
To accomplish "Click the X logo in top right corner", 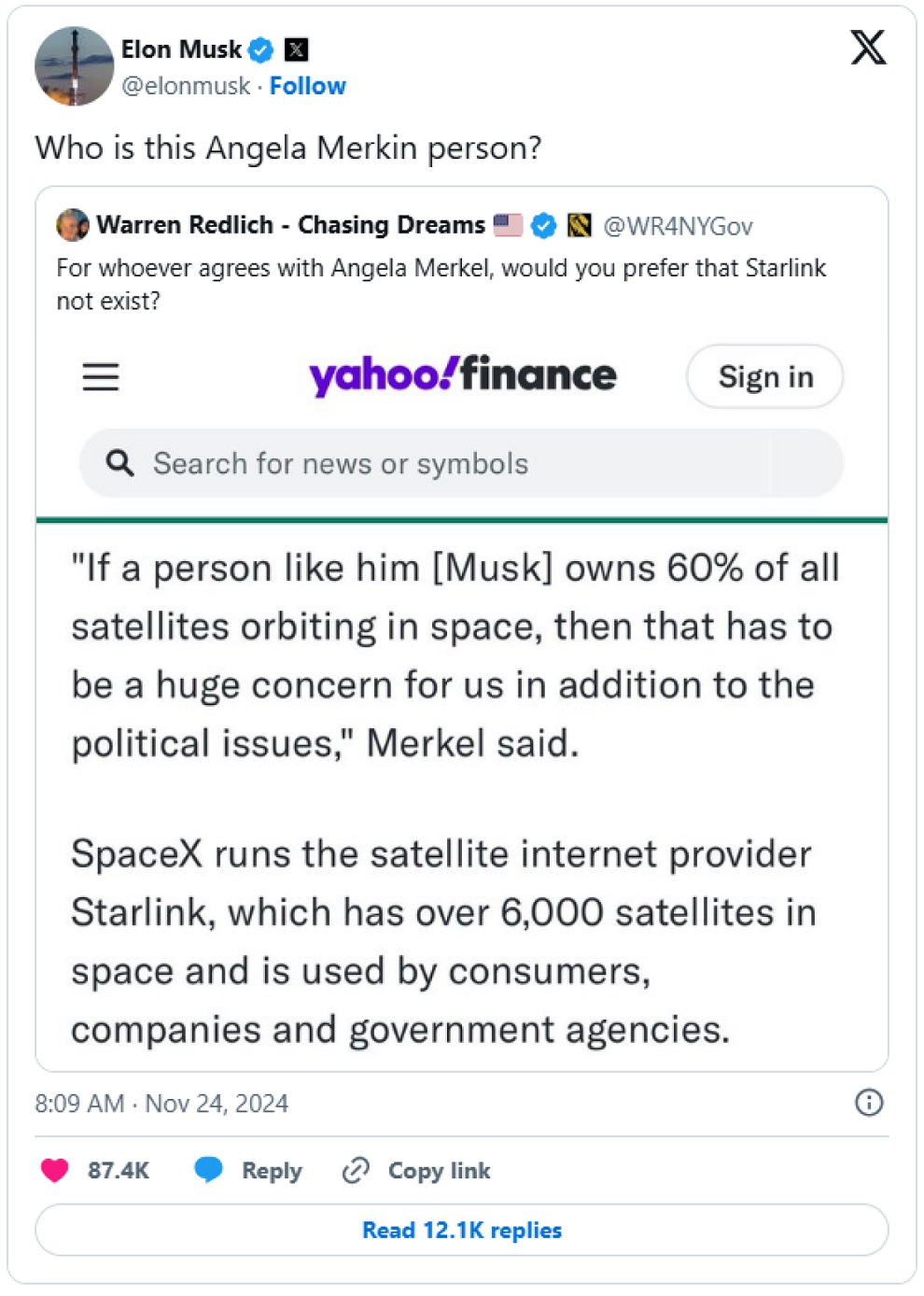I will click(868, 47).
